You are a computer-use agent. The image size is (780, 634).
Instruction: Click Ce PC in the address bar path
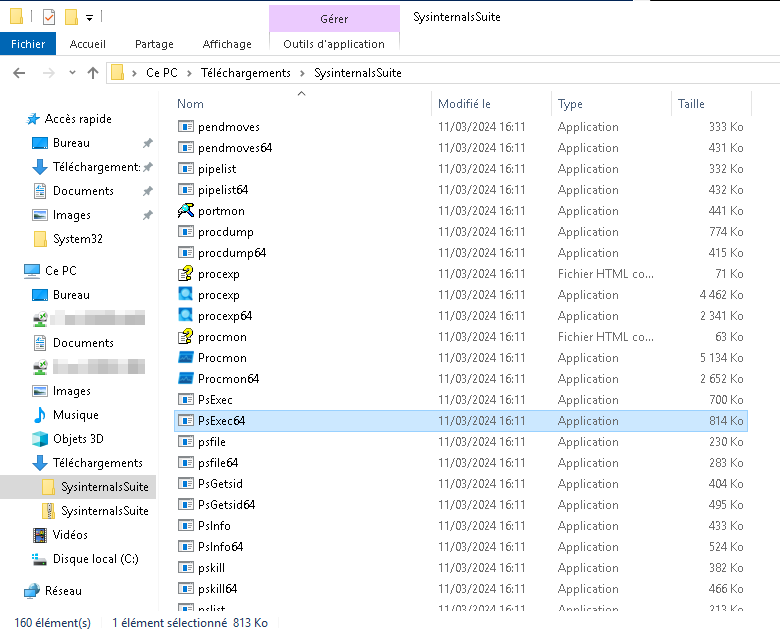[162, 73]
